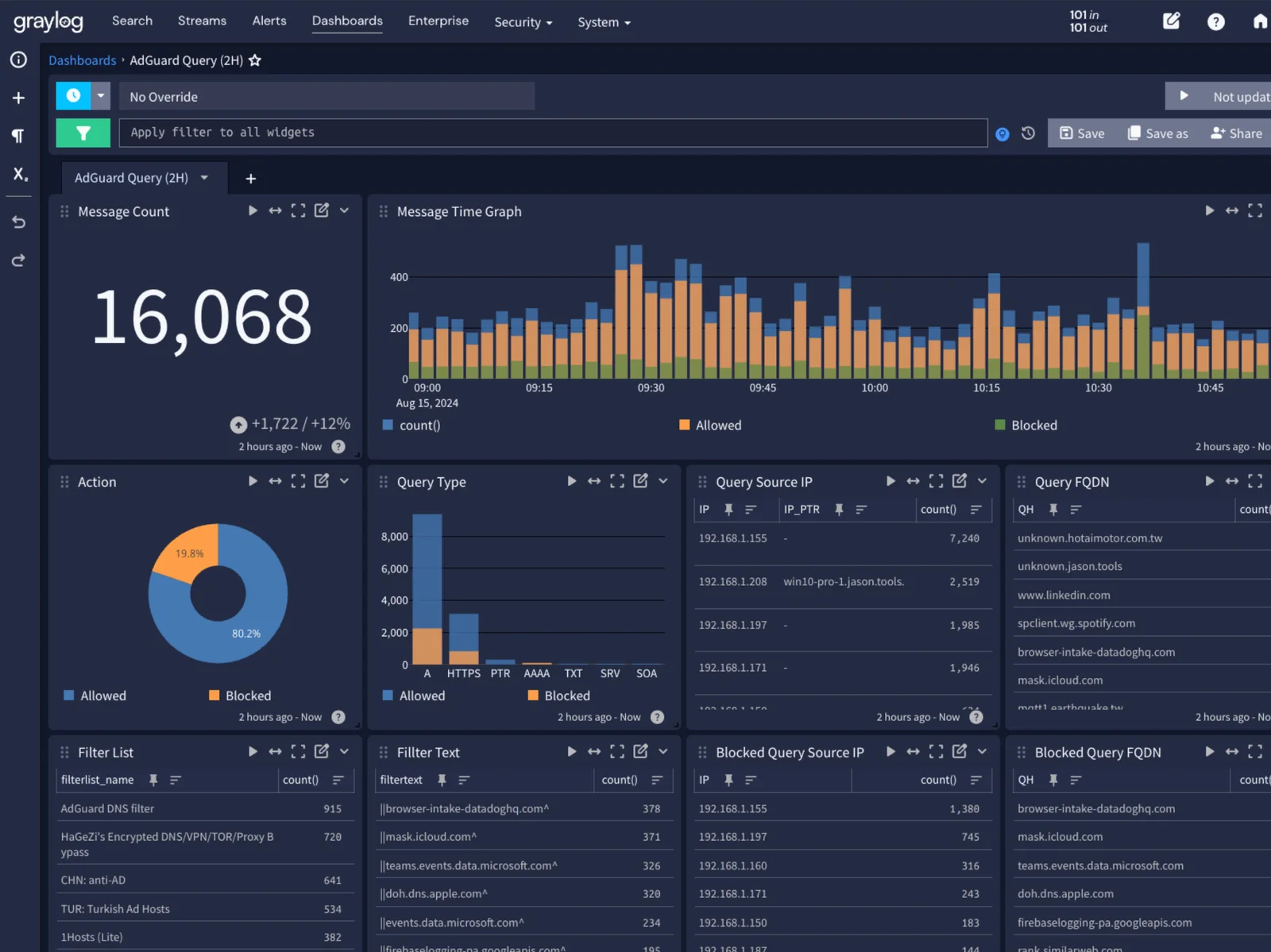Screen dimensions: 1271x952
Task: Pin the filtertext column
Action: (442, 780)
